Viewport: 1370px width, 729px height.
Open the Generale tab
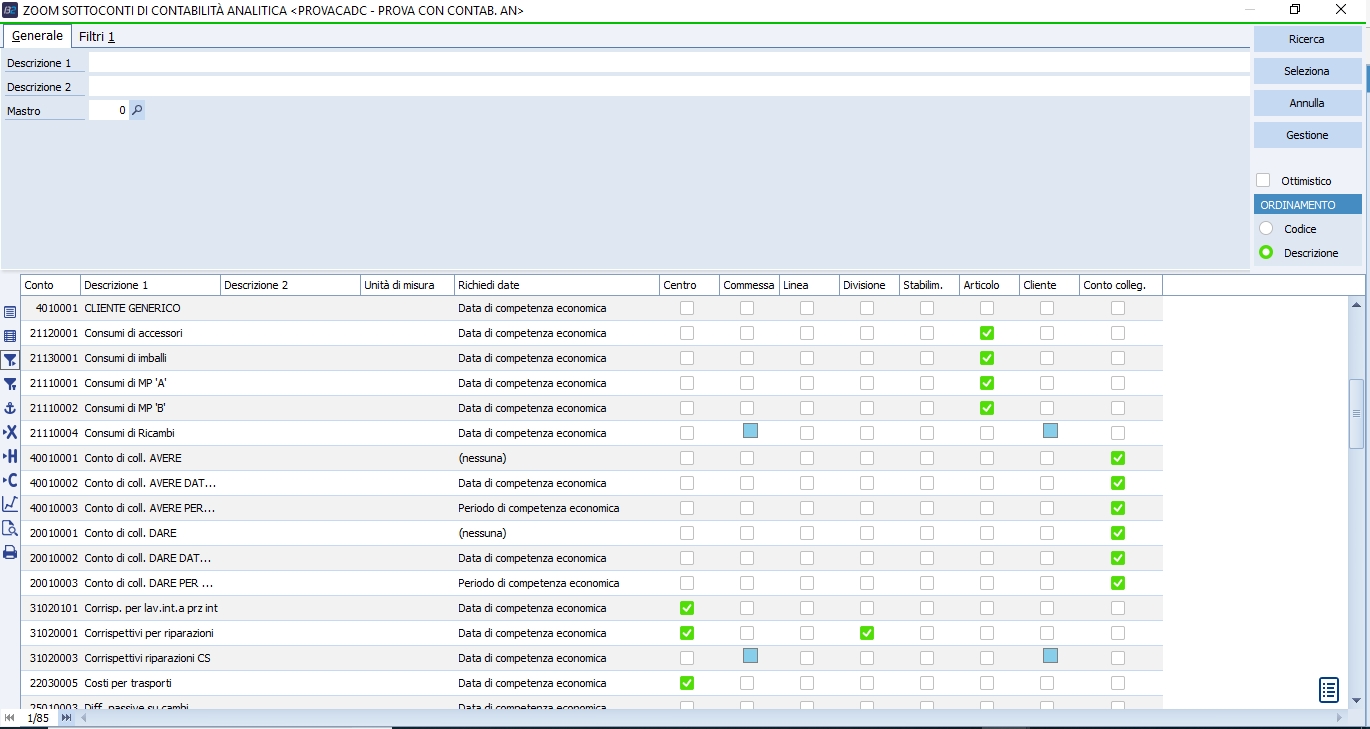pyautogui.click(x=37, y=36)
